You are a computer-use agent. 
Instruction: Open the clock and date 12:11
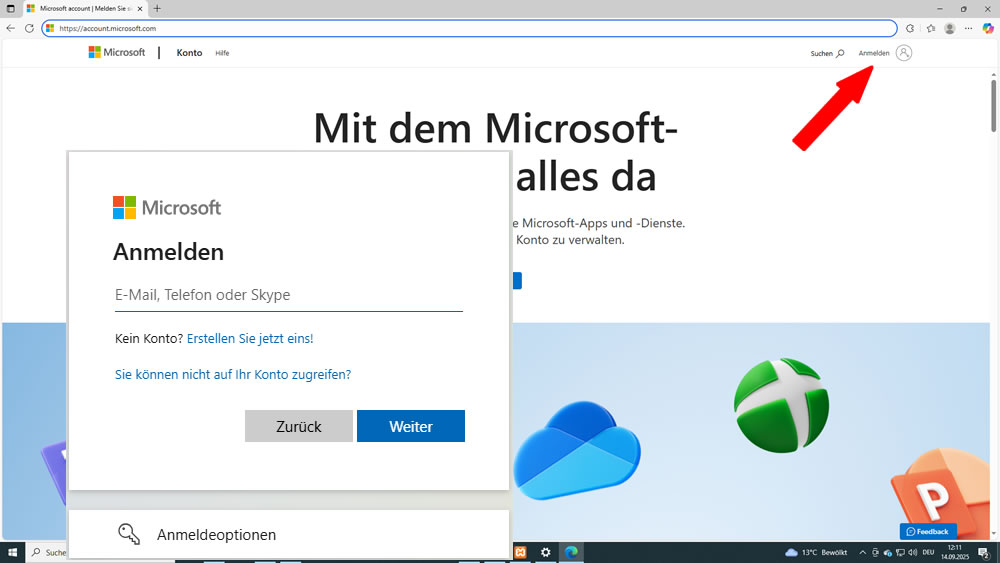[955, 552]
